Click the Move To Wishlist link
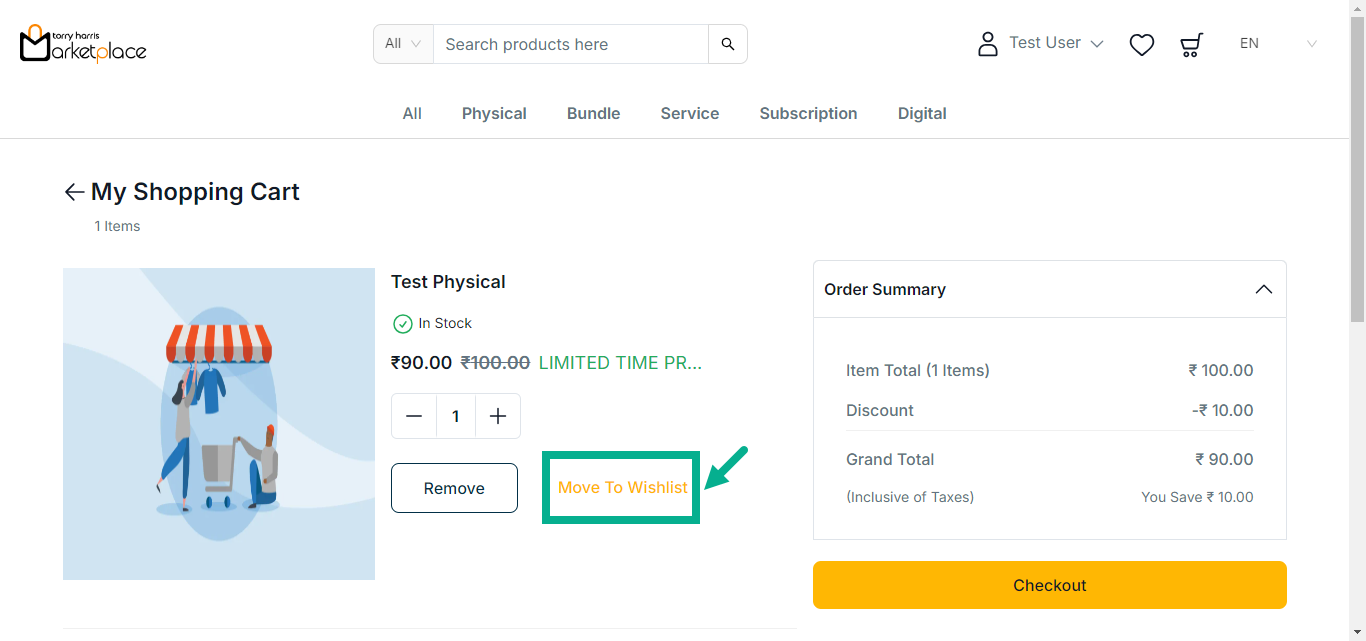Screen dimensions: 1366x641 click(x=622, y=488)
